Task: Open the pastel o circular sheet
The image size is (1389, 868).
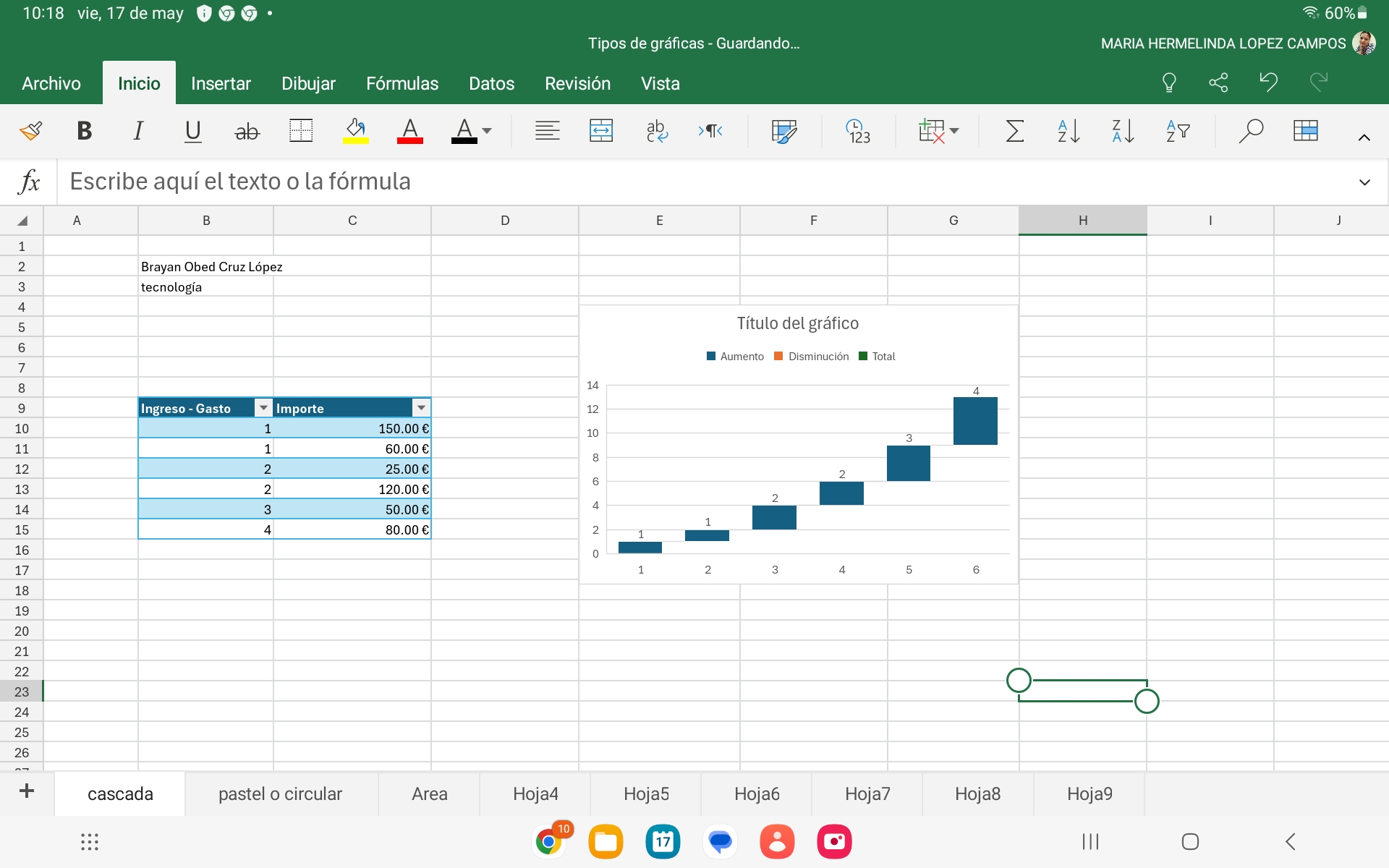Action: pos(280,793)
